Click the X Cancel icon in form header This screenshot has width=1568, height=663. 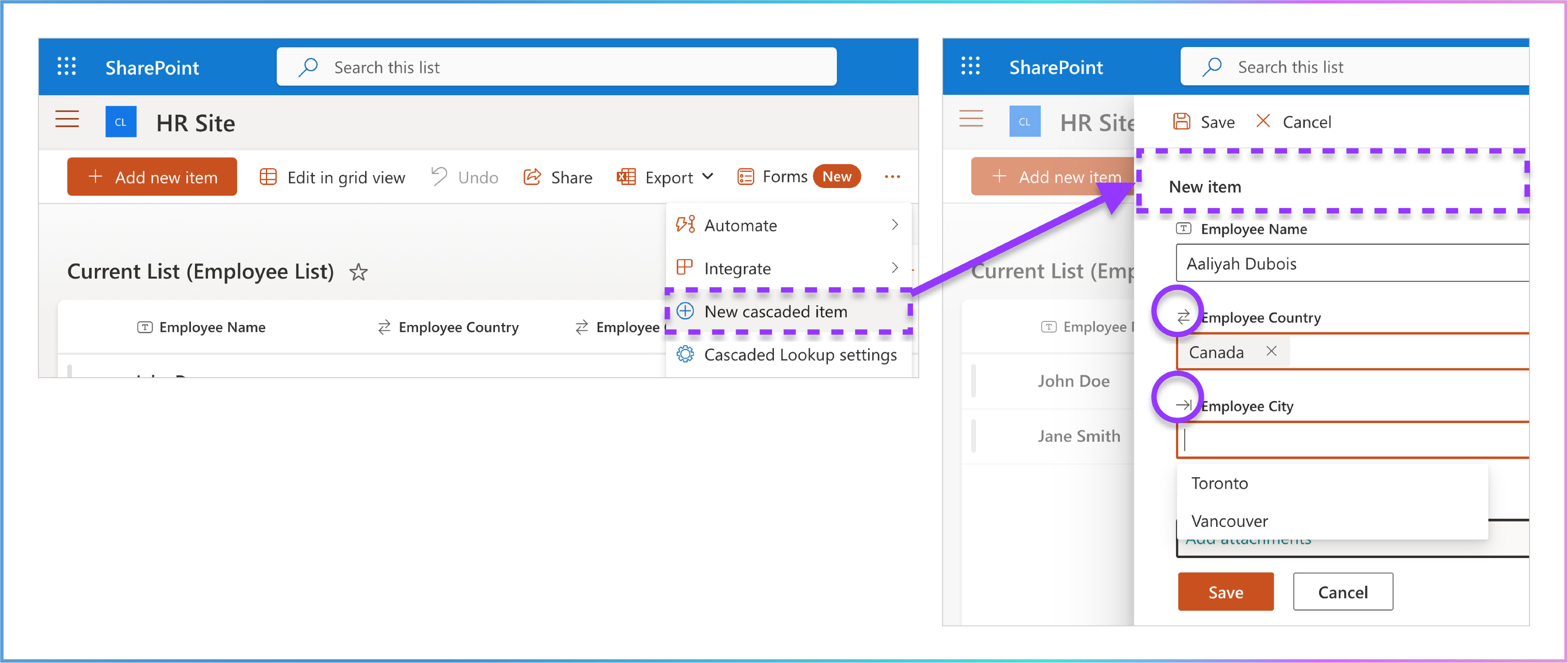tap(1263, 121)
